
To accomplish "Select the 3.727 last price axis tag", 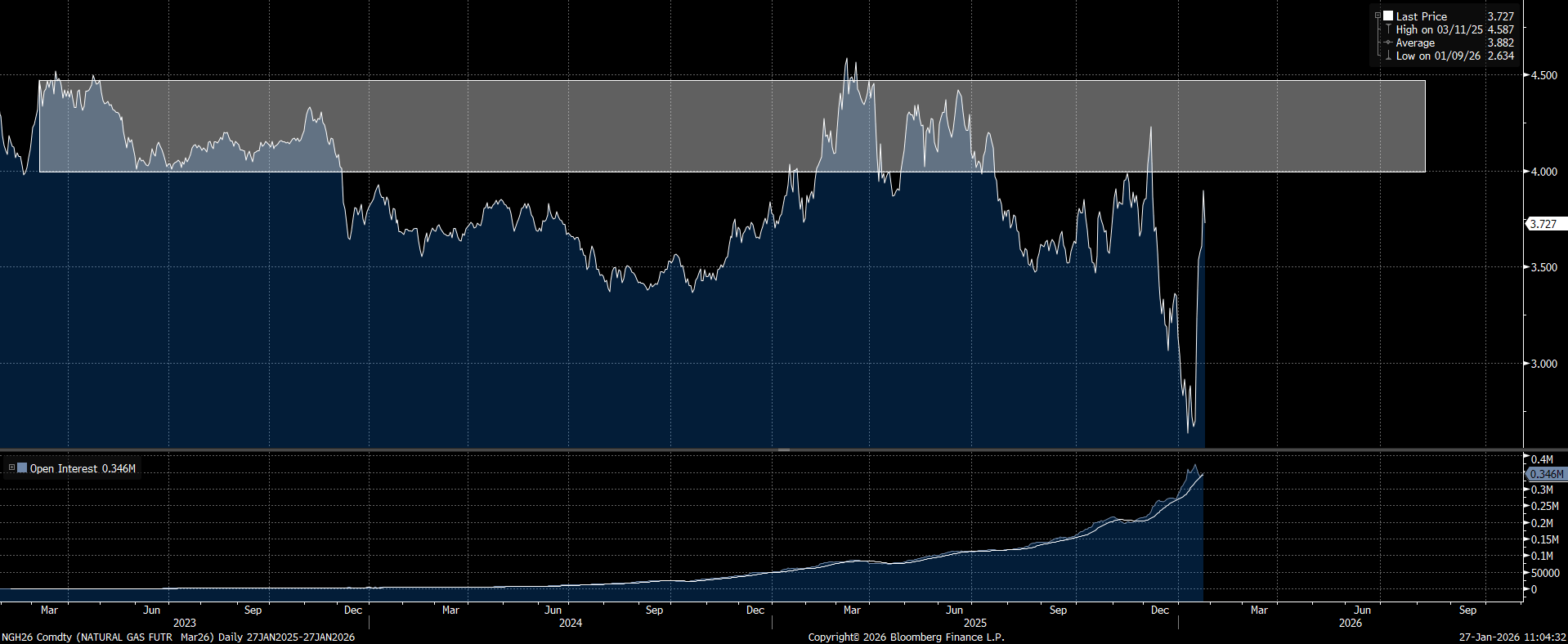I will [x=1543, y=224].
